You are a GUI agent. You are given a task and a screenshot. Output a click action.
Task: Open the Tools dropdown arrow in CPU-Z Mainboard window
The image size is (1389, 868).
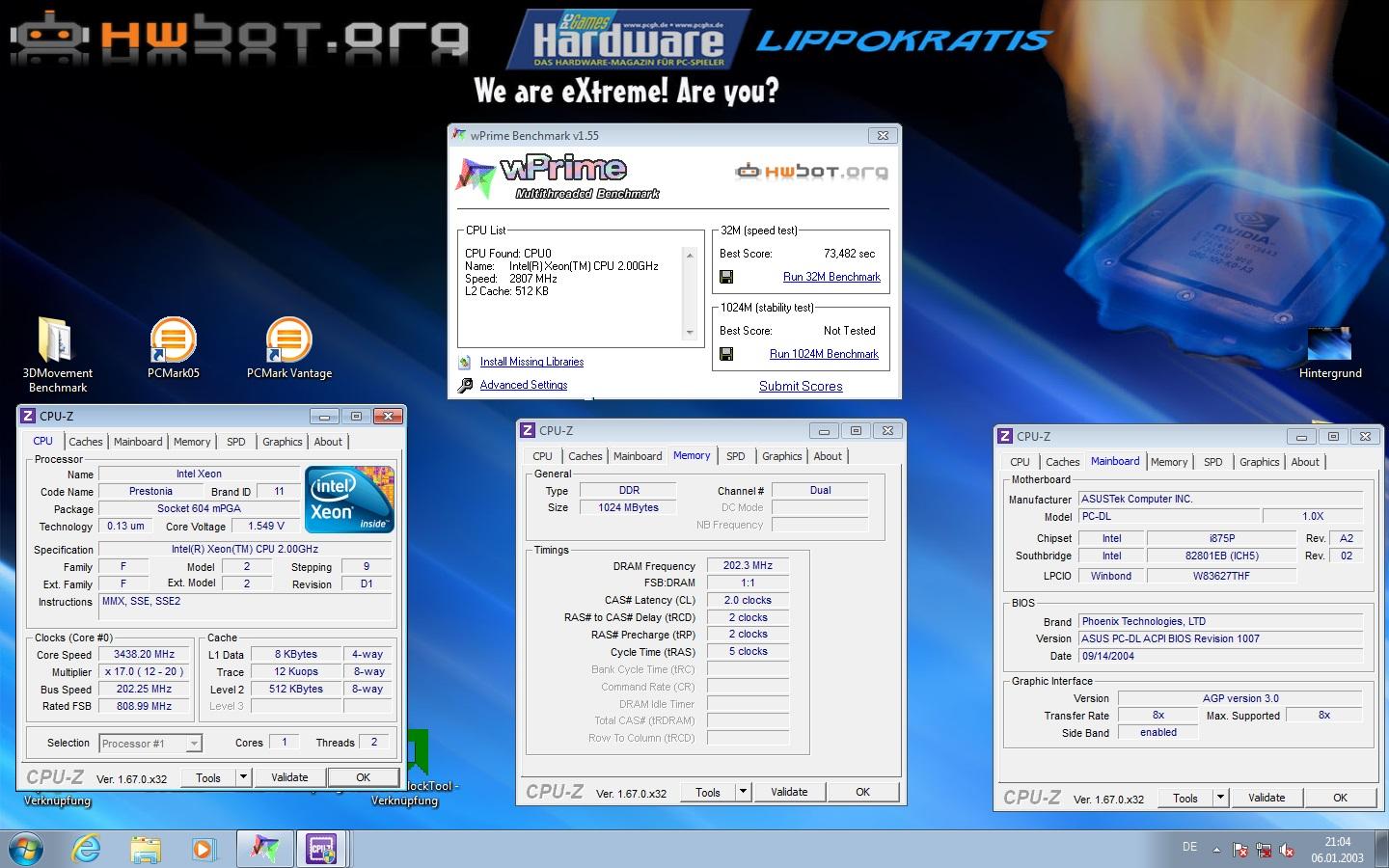click(x=1220, y=798)
